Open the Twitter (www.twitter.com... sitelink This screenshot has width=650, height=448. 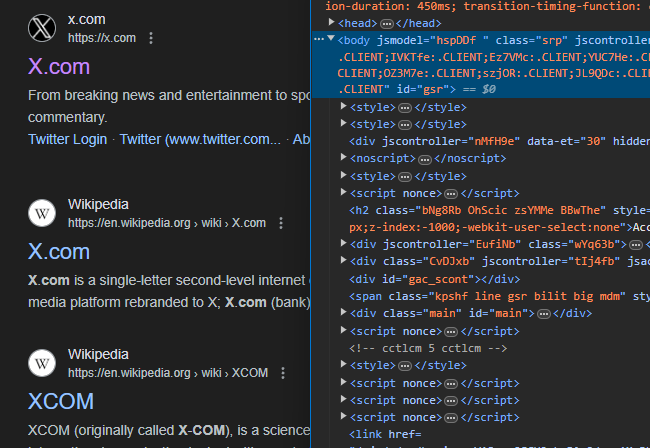click(x=200, y=139)
